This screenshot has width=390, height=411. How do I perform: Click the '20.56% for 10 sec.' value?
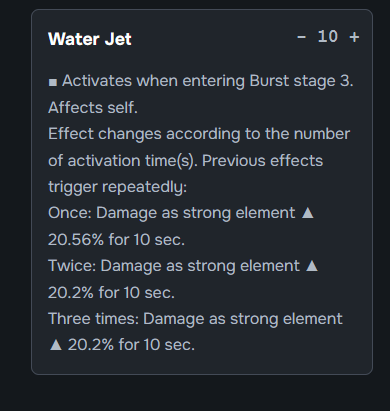[x=116, y=239]
